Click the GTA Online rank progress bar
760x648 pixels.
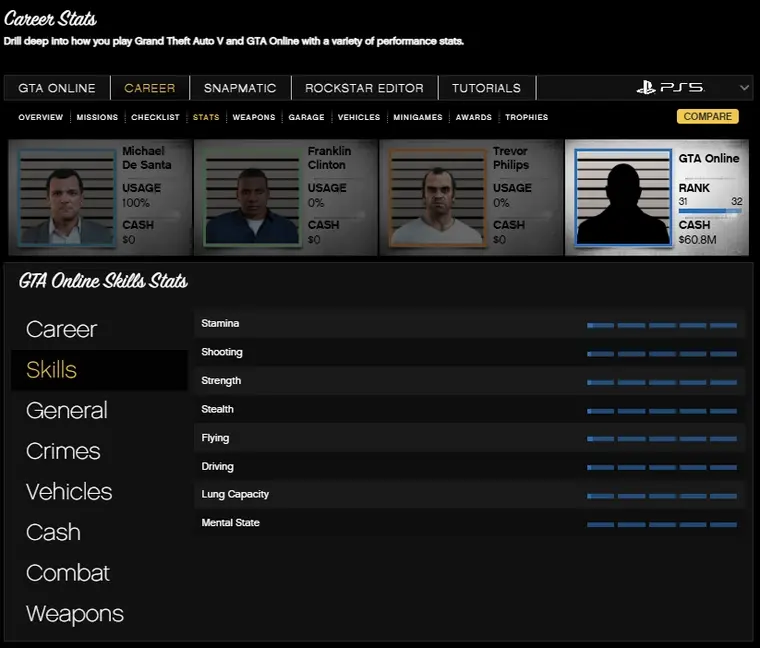(709, 211)
